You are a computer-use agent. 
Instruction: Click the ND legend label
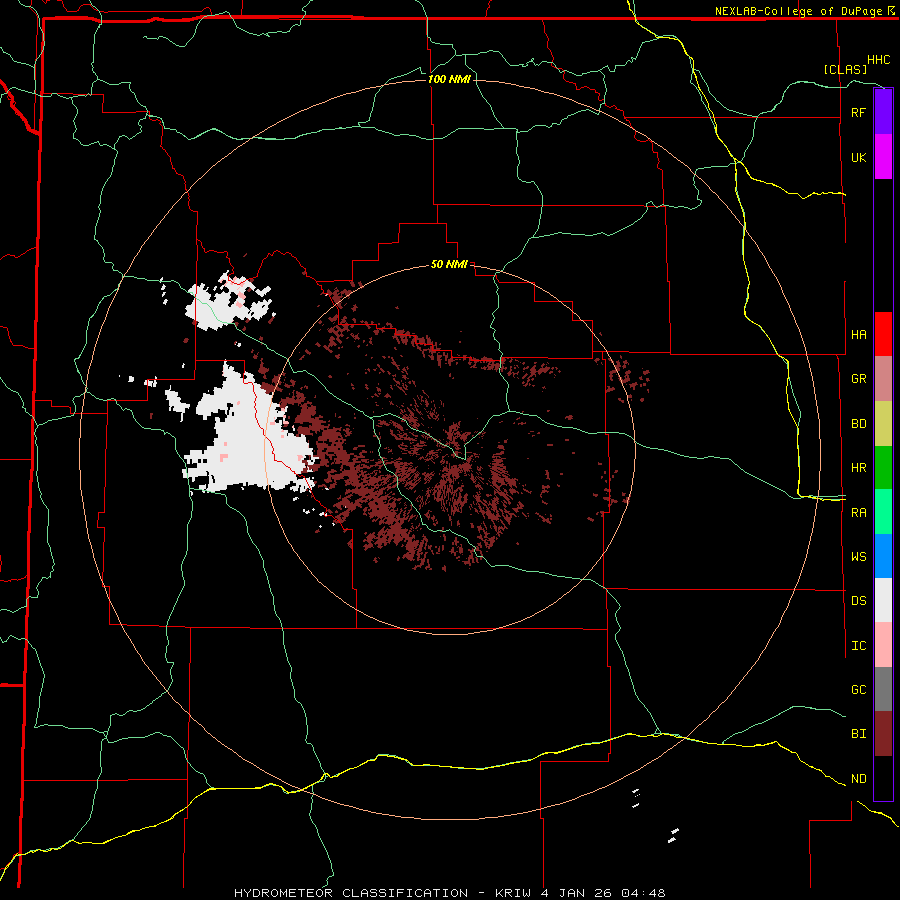tap(858, 779)
